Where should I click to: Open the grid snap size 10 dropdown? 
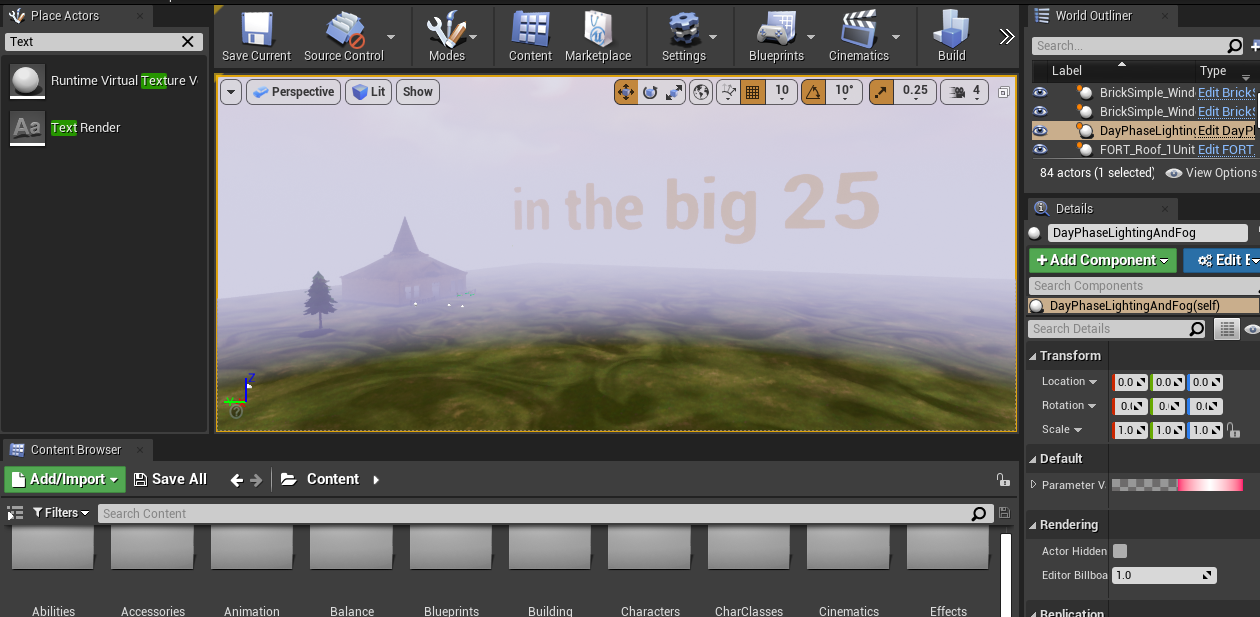coord(782,92)
